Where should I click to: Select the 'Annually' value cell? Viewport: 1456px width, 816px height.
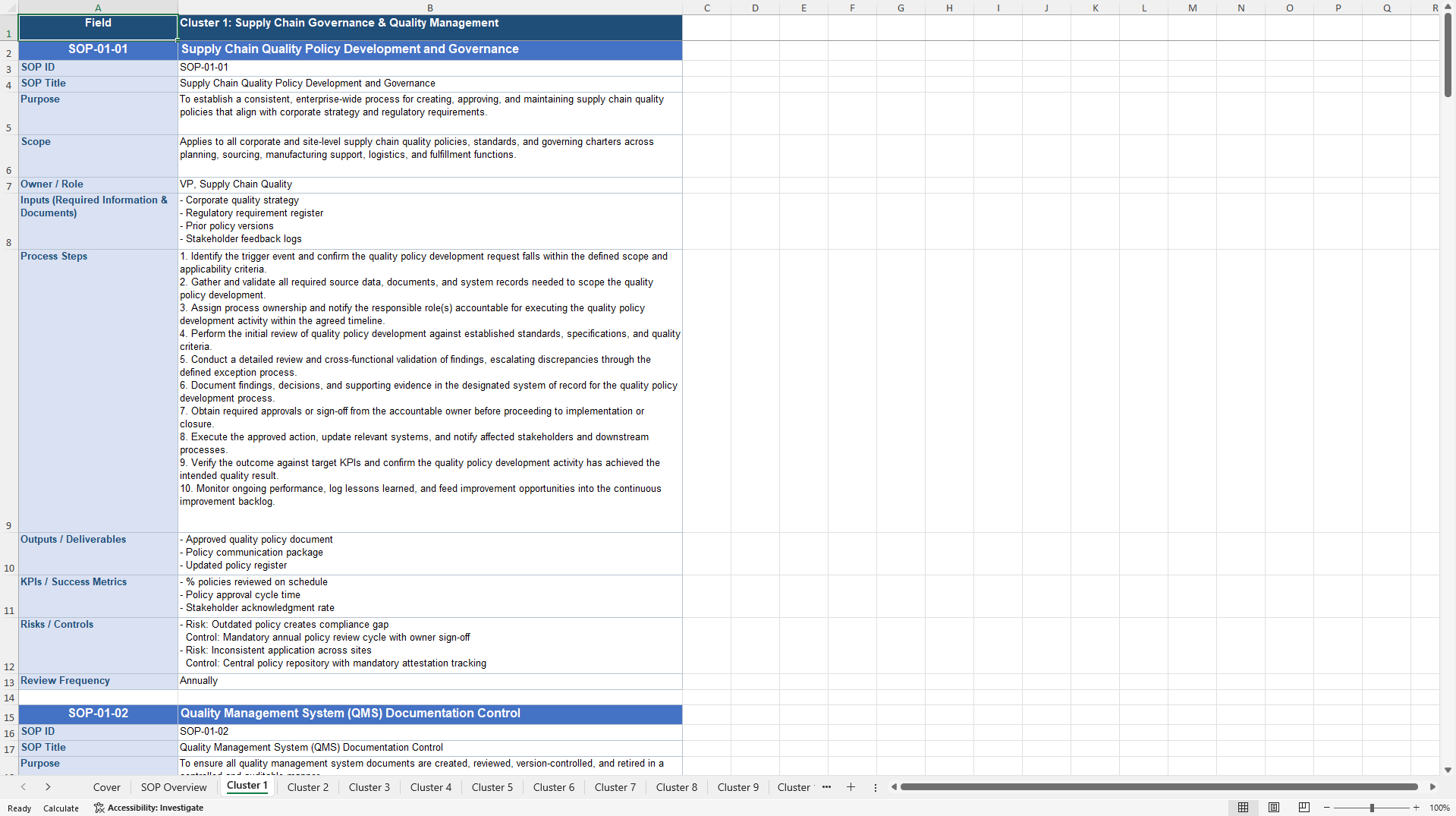click(430, 681)
